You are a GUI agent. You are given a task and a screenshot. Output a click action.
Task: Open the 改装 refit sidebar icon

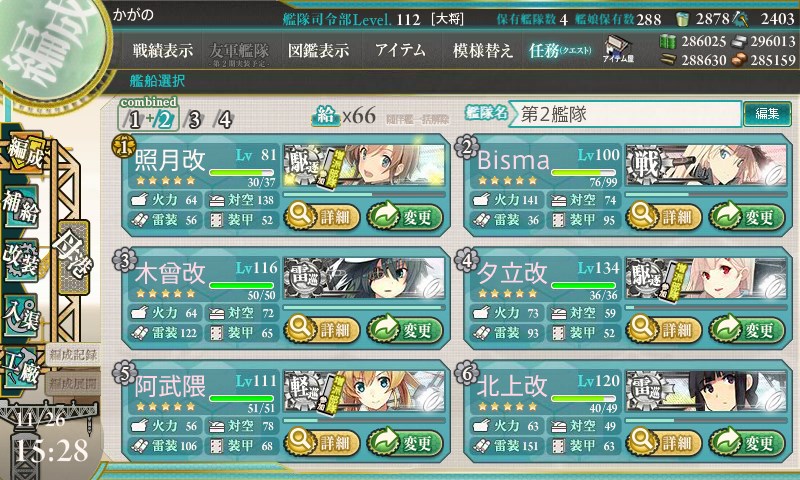tap(21, 259)
